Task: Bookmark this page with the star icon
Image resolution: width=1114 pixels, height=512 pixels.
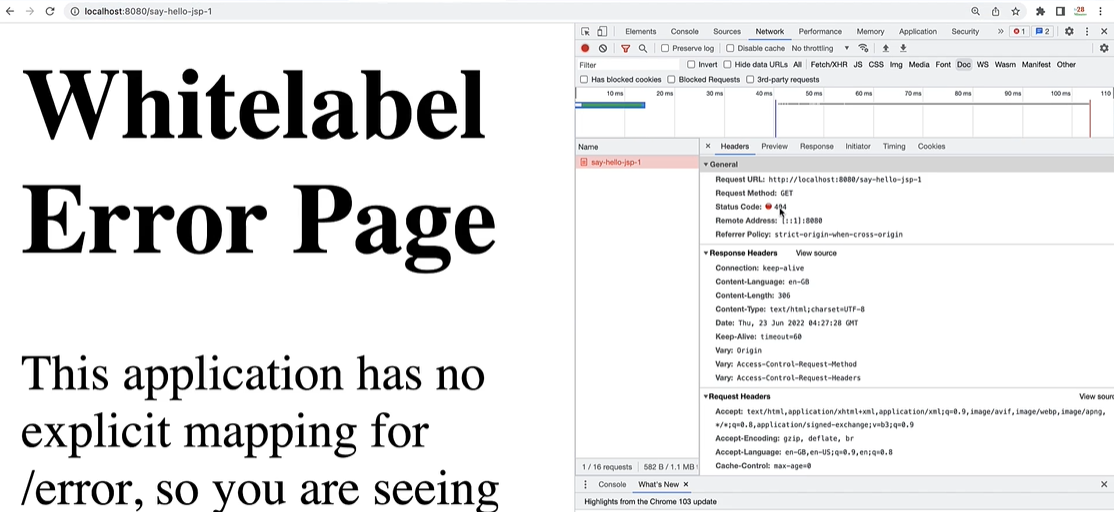Action: 1015,11
